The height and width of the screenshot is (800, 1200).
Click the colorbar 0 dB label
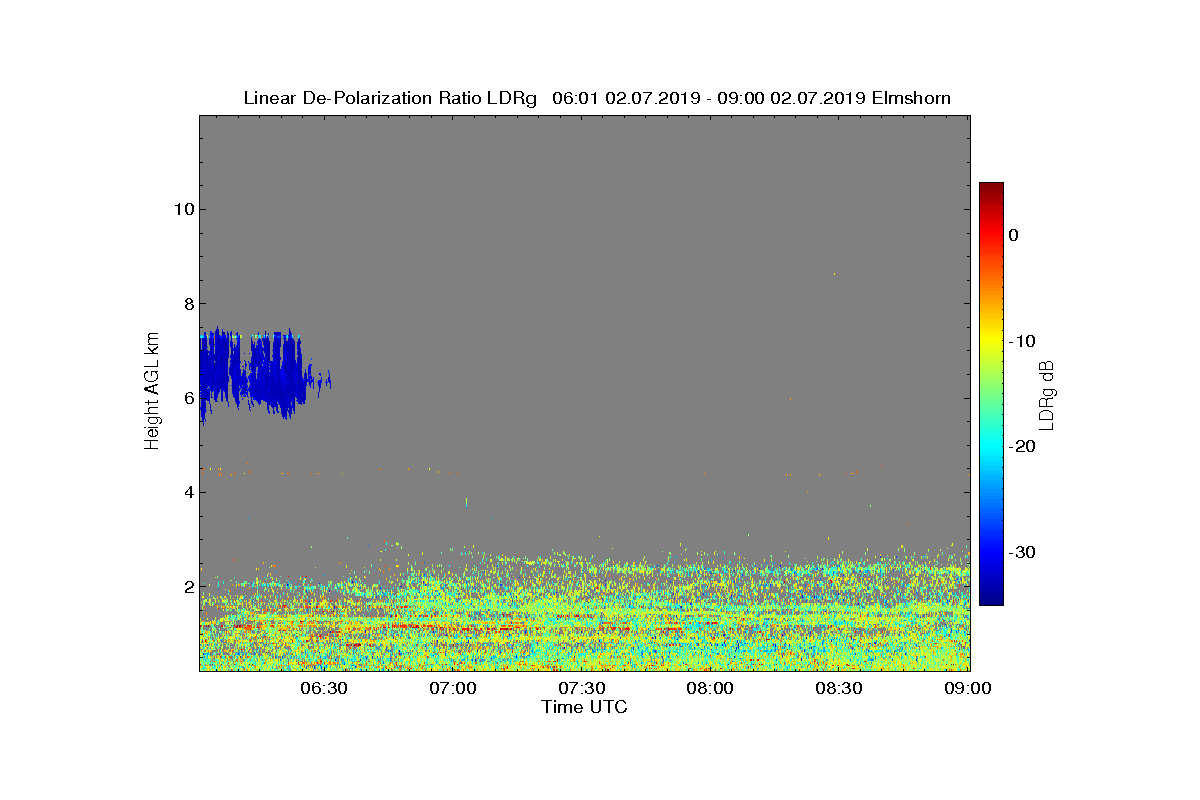1013,235
